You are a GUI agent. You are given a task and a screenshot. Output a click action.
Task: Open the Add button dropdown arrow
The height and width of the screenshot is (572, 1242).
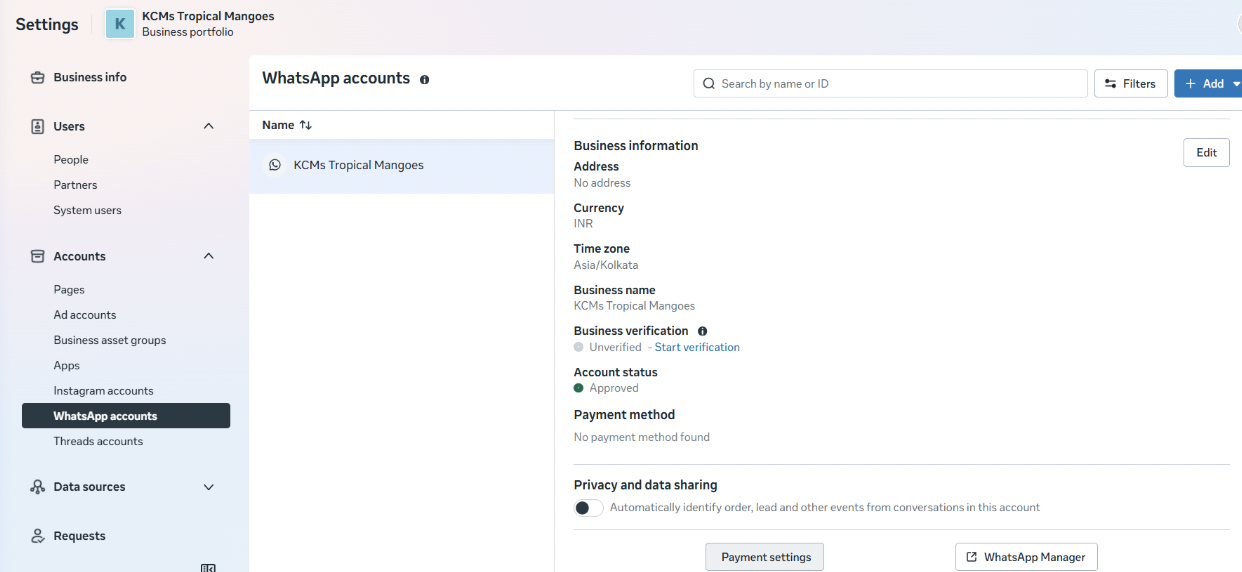tap(1236, 84)
